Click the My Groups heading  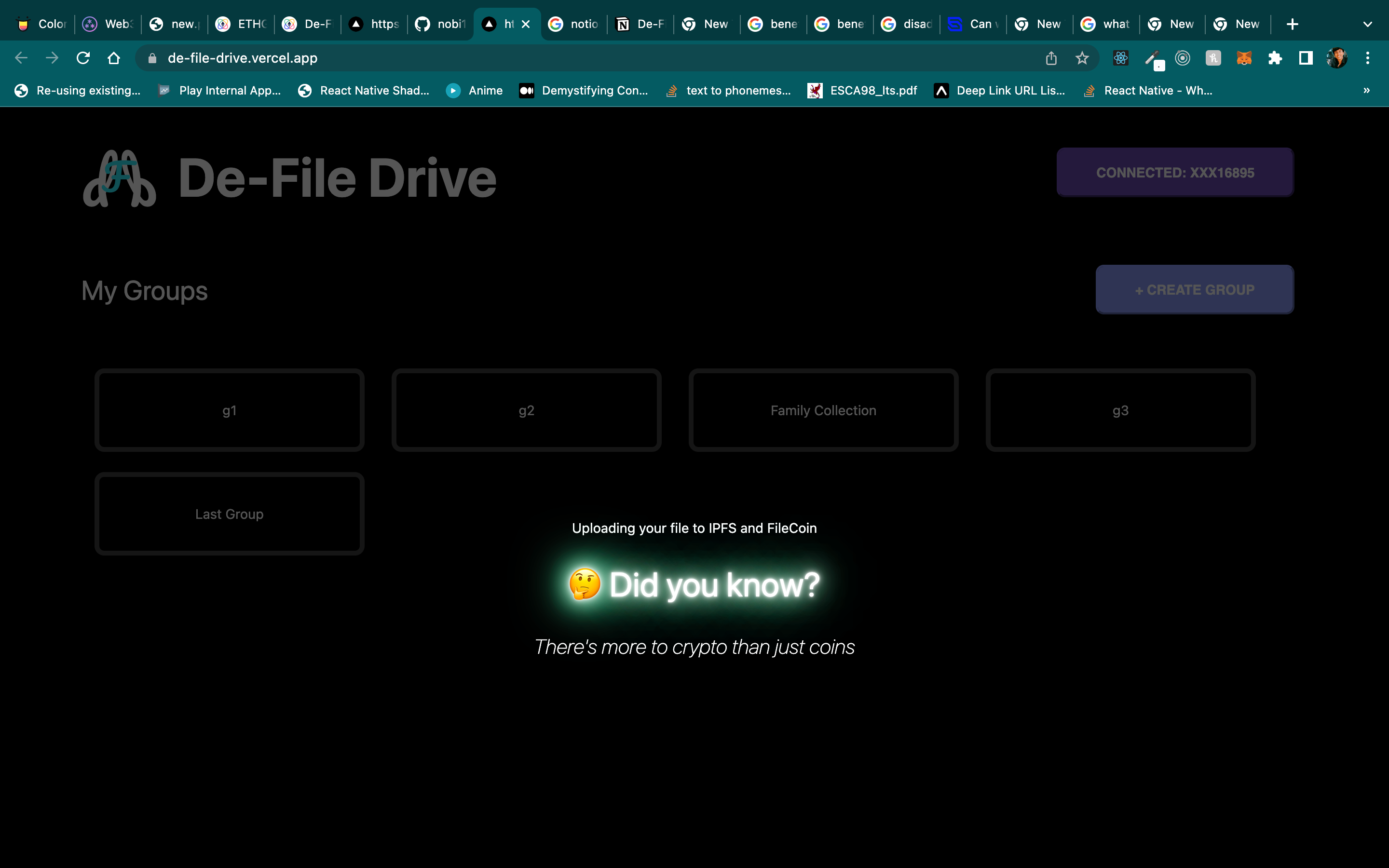click(145, 291)
